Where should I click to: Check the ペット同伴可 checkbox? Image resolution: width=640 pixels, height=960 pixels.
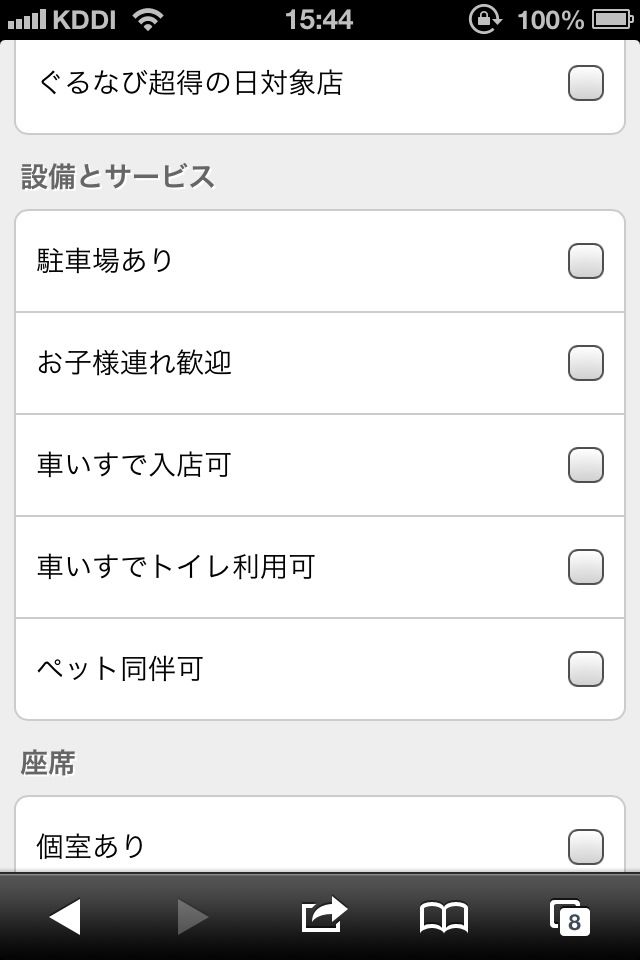point(586,669)
